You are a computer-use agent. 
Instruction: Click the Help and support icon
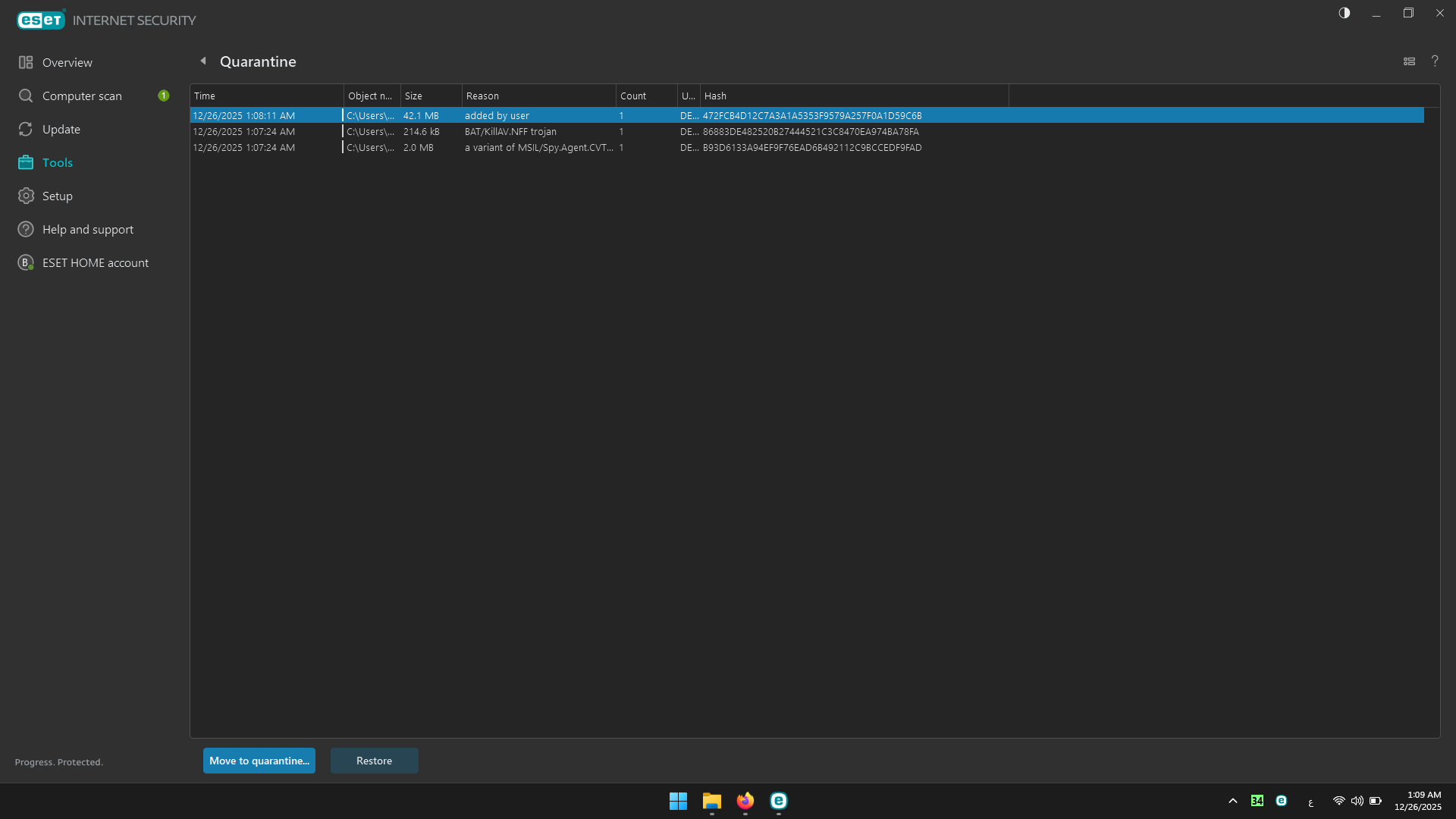click(x=26, y=229)
